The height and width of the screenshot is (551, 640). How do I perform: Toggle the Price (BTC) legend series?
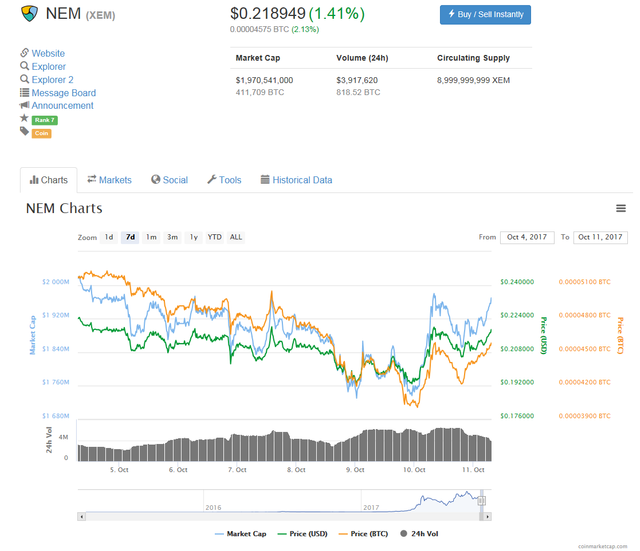click(363, 534)
